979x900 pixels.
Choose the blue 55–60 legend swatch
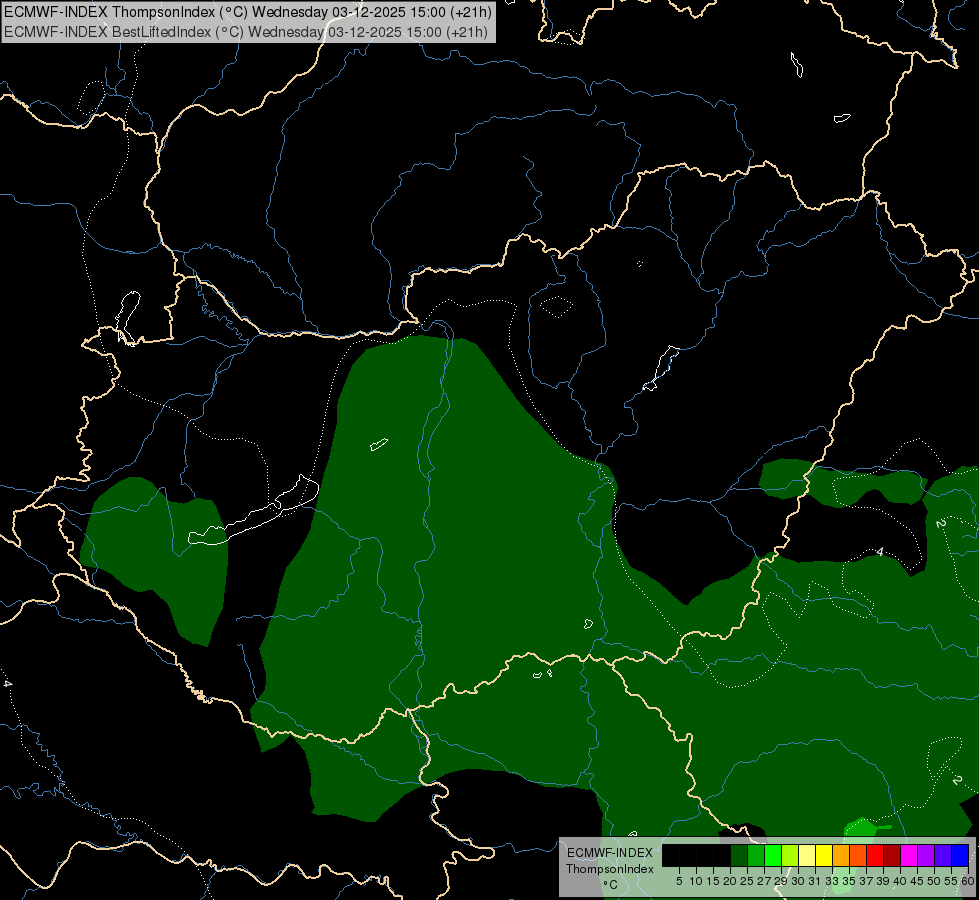(960, 855)
